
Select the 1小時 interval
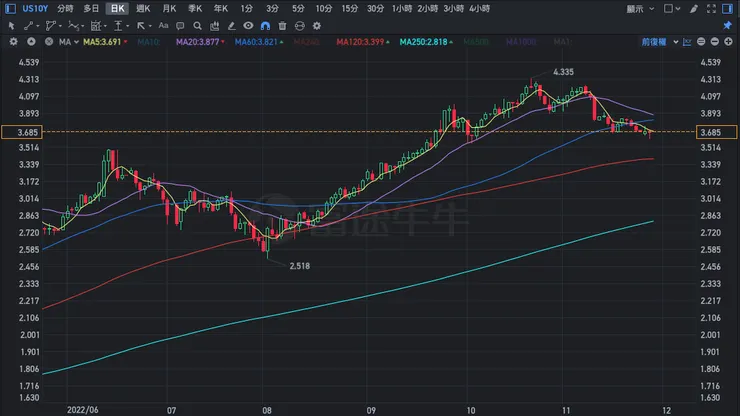pos(402,8)
